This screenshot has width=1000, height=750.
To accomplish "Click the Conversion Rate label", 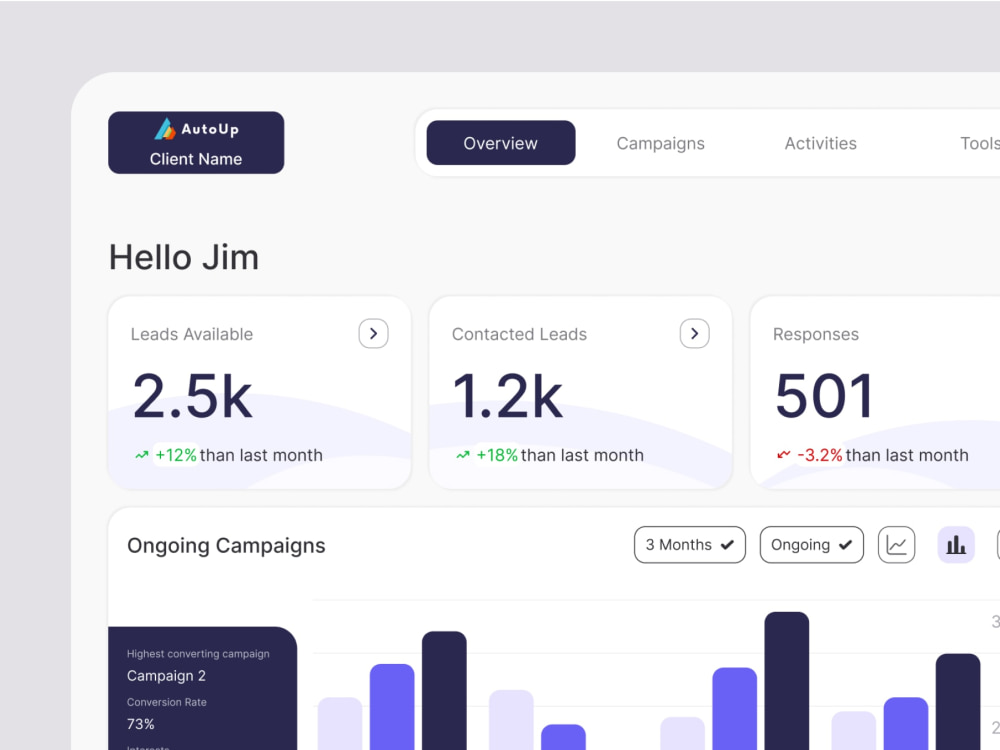I will click(166, 702).
